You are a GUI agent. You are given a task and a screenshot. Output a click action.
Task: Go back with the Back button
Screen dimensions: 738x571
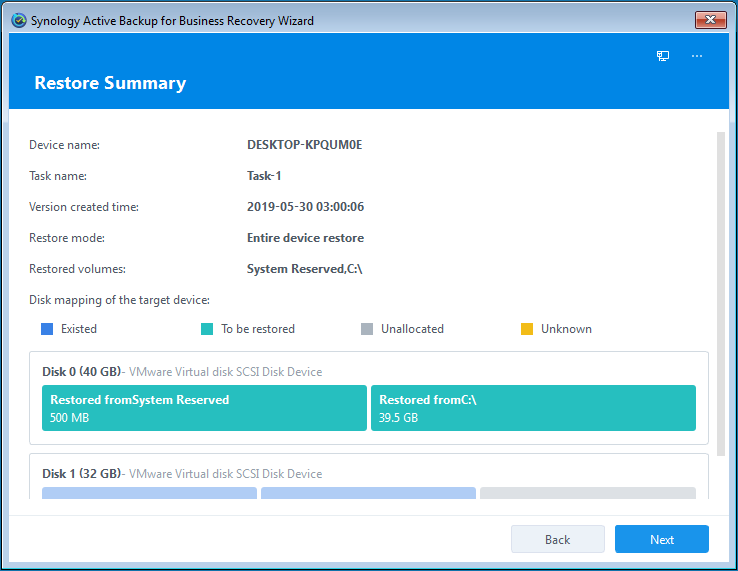point(557,539)
